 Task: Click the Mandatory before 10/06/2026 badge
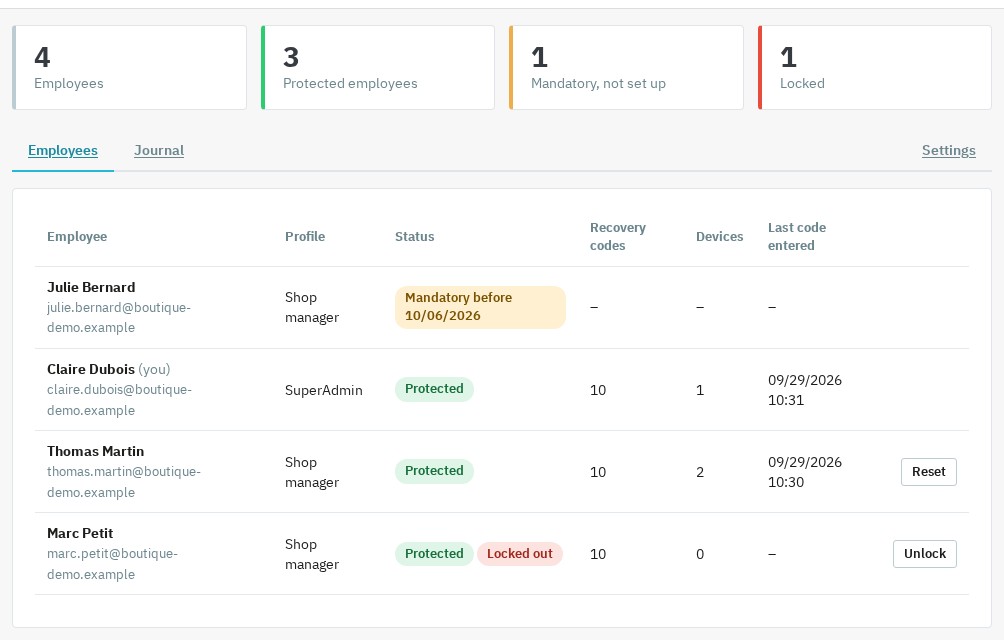[480, 307]
